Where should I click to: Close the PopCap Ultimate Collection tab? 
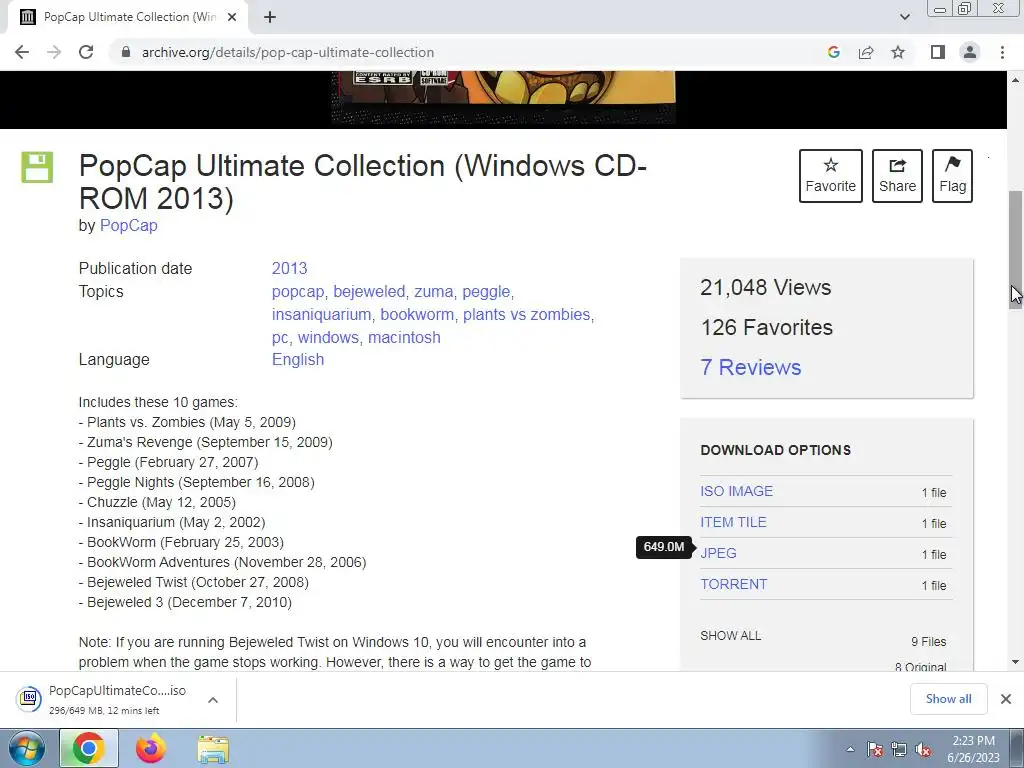tap(232, 17)
